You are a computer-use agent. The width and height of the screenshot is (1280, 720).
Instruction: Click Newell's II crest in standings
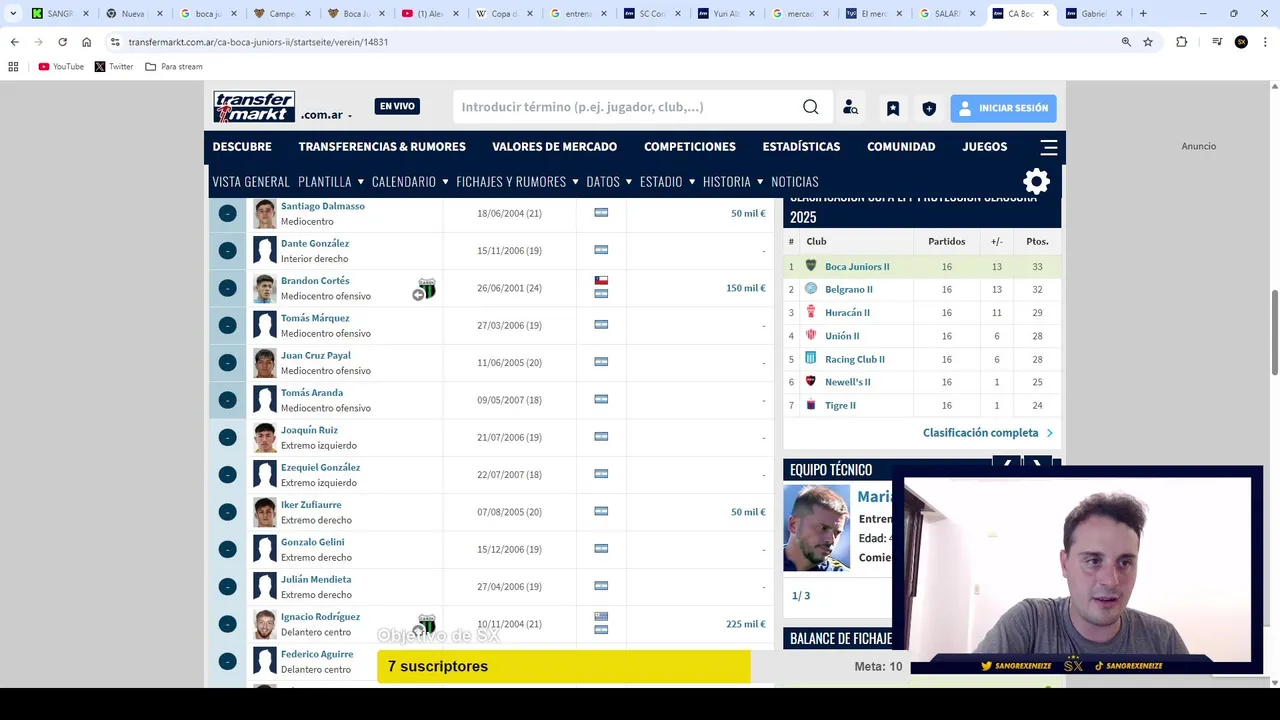[x=811, y=381]
